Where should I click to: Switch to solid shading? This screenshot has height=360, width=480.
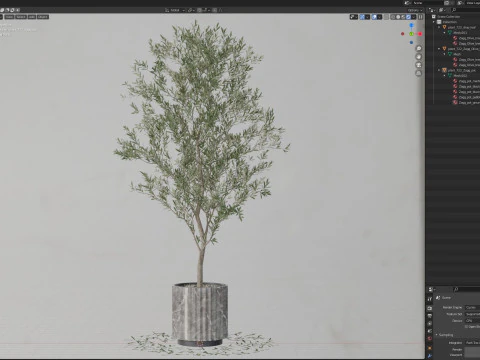coord(398,17)
